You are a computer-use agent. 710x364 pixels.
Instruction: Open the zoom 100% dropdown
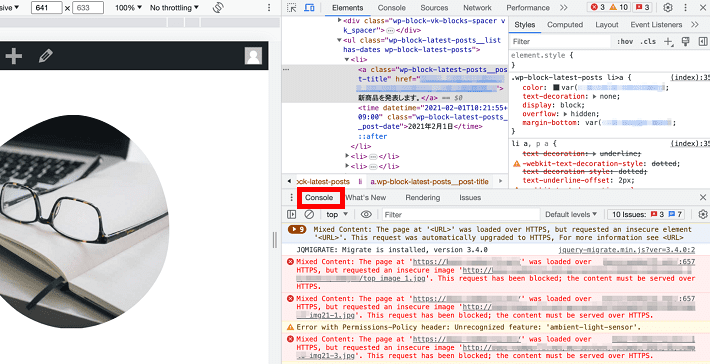click(128, 8)
